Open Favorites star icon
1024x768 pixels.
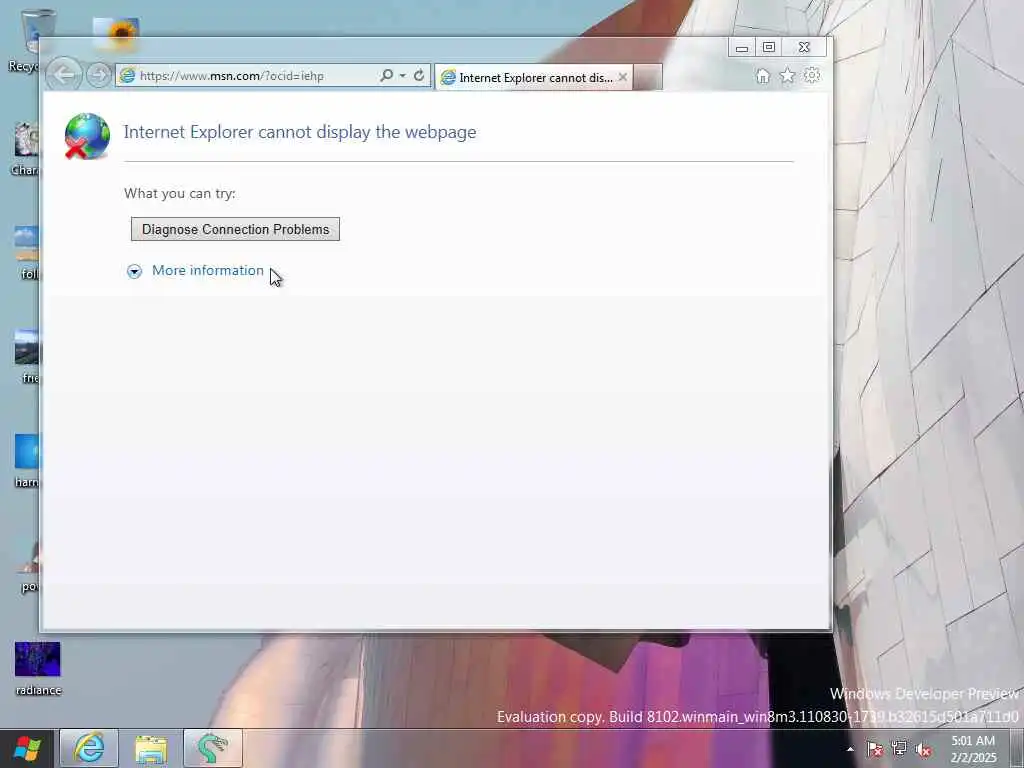[x=788, y=76]
